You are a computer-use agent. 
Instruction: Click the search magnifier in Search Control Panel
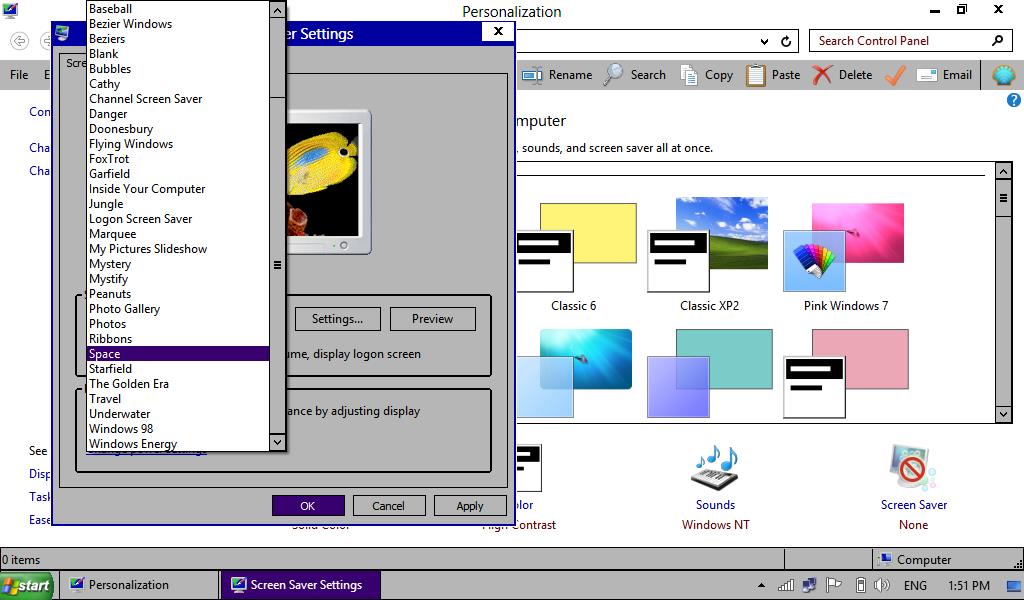997,40
